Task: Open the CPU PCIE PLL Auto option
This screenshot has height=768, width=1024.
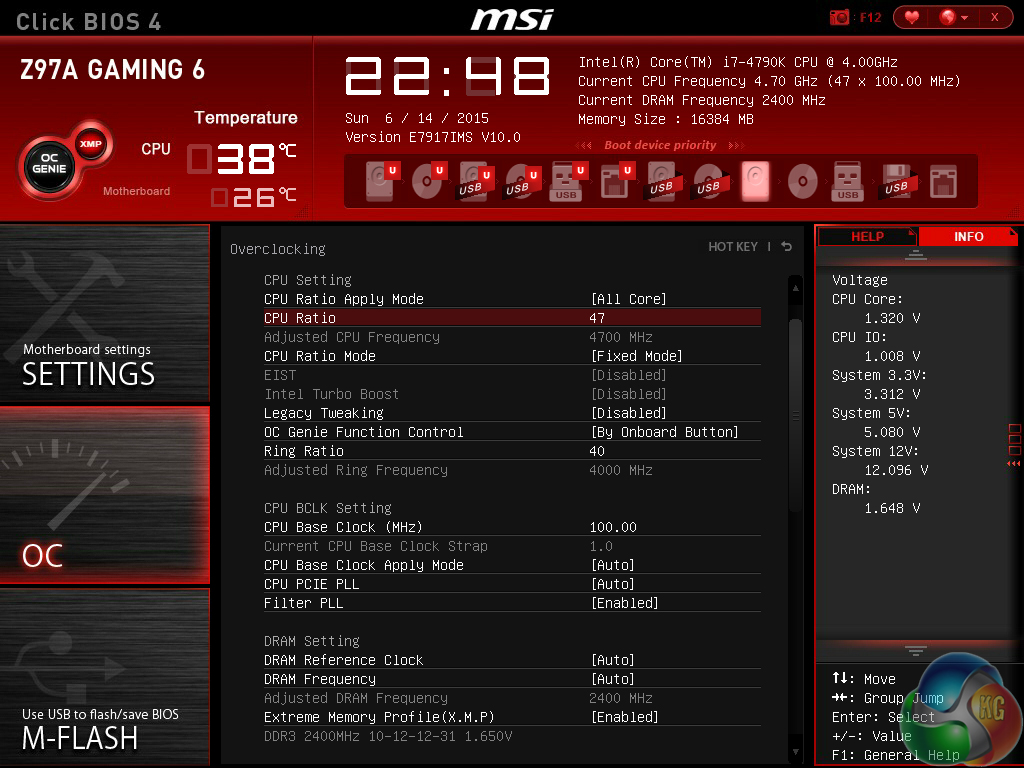Action: [613, 584]
